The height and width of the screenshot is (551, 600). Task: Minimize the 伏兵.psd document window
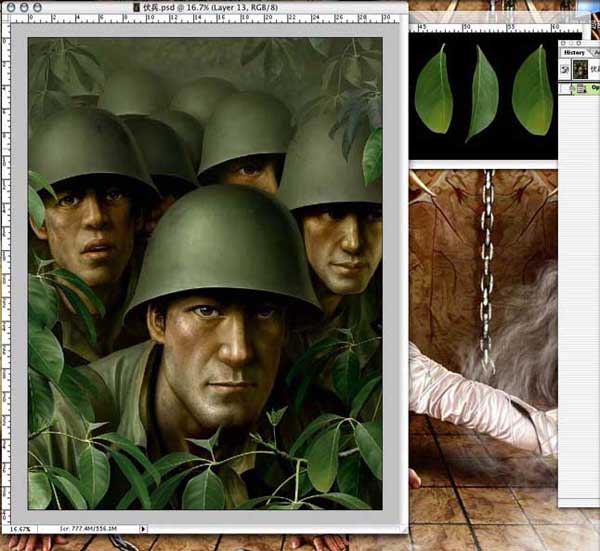pos(24,7)
